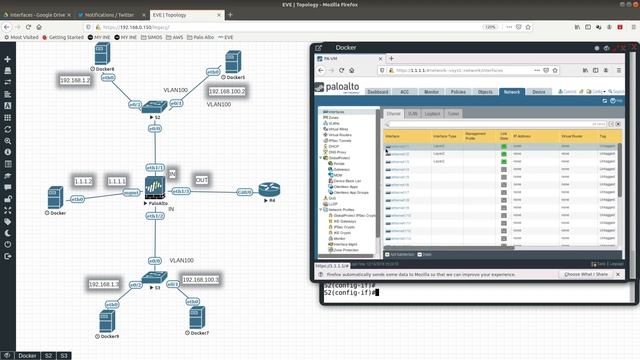Click the power Close lab icon in sidebar
This screenshot has height=360, width=640.
pyautogui.click(x=7, y=244)
